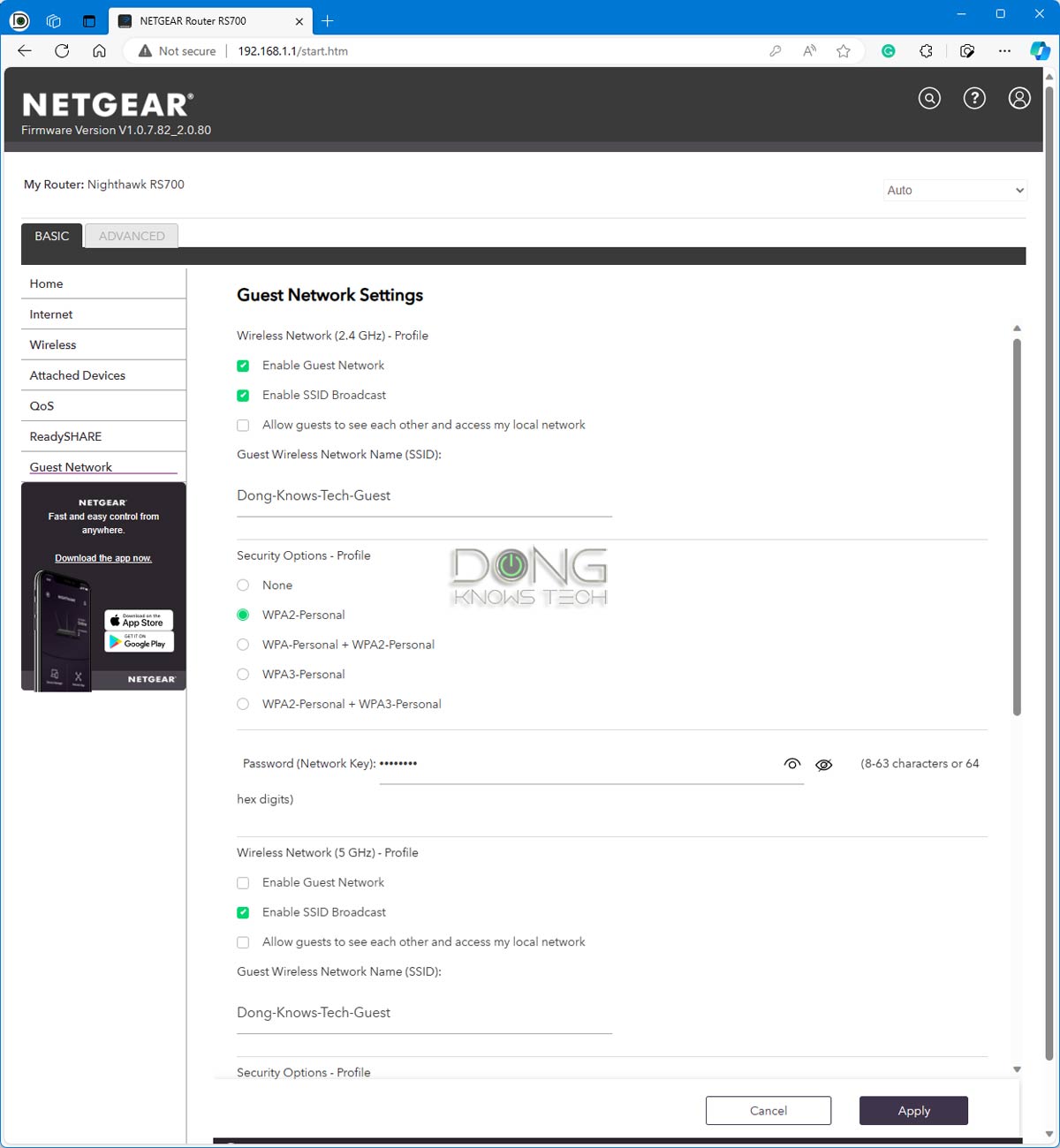Open browser Settings and more menu

(x=1004, y=51)
